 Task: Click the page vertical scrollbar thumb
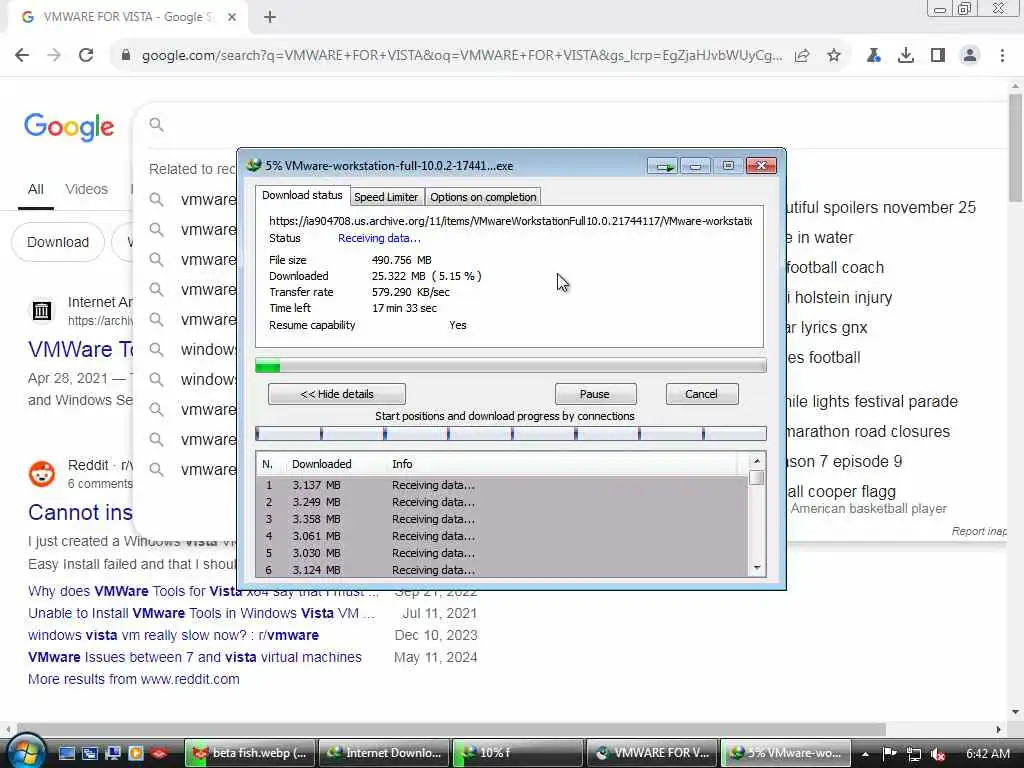pos(1015,147)
